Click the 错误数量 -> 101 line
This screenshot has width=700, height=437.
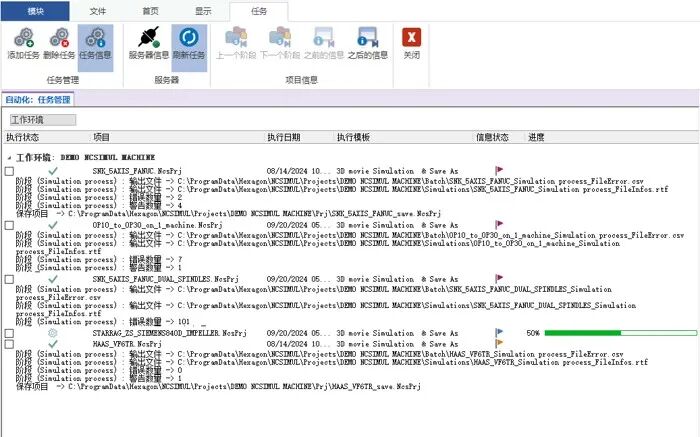(103, 321)
